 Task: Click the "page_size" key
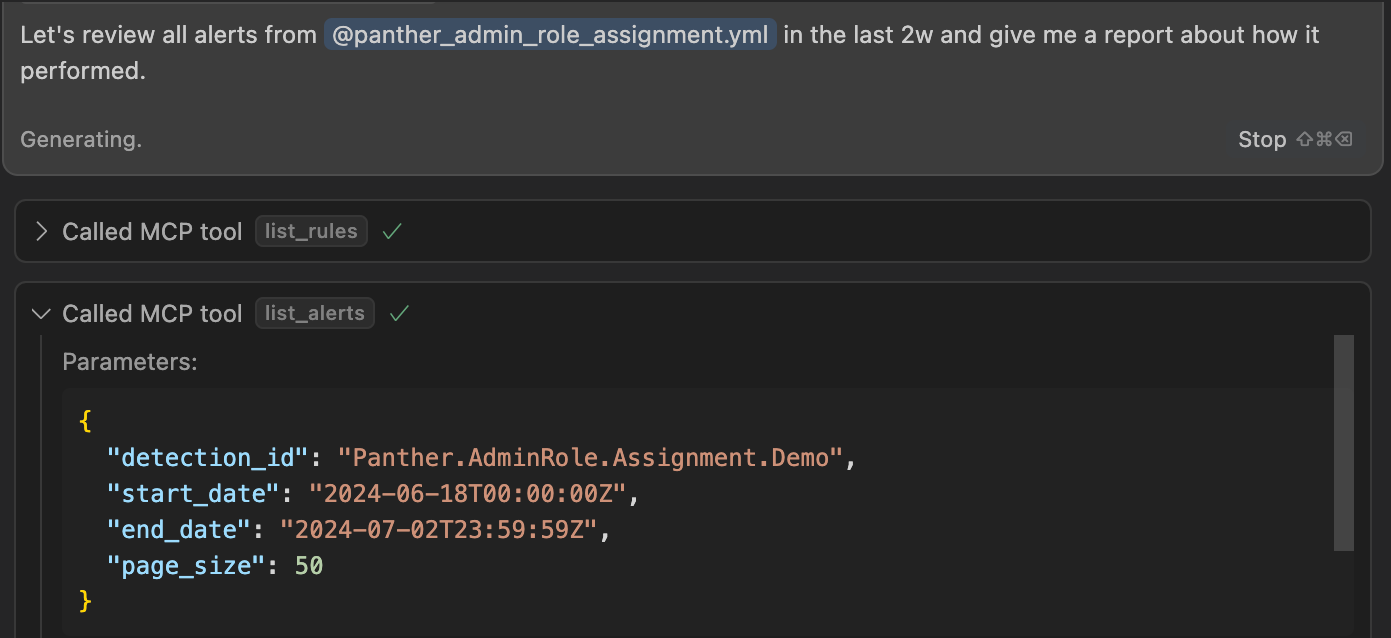click(186, 566)
